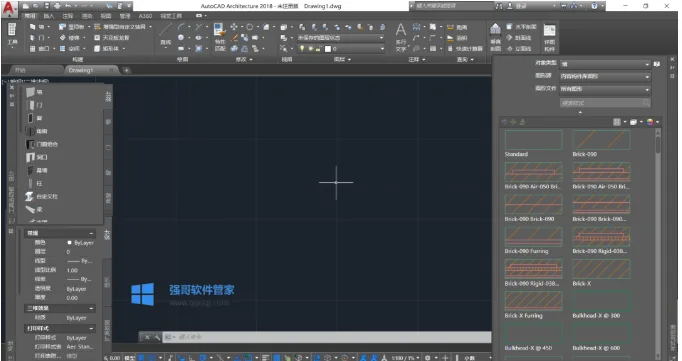This screenshot has height=361, width=682.
Task: Open the 插入 Insert ribbon tab
Action: 49,16
